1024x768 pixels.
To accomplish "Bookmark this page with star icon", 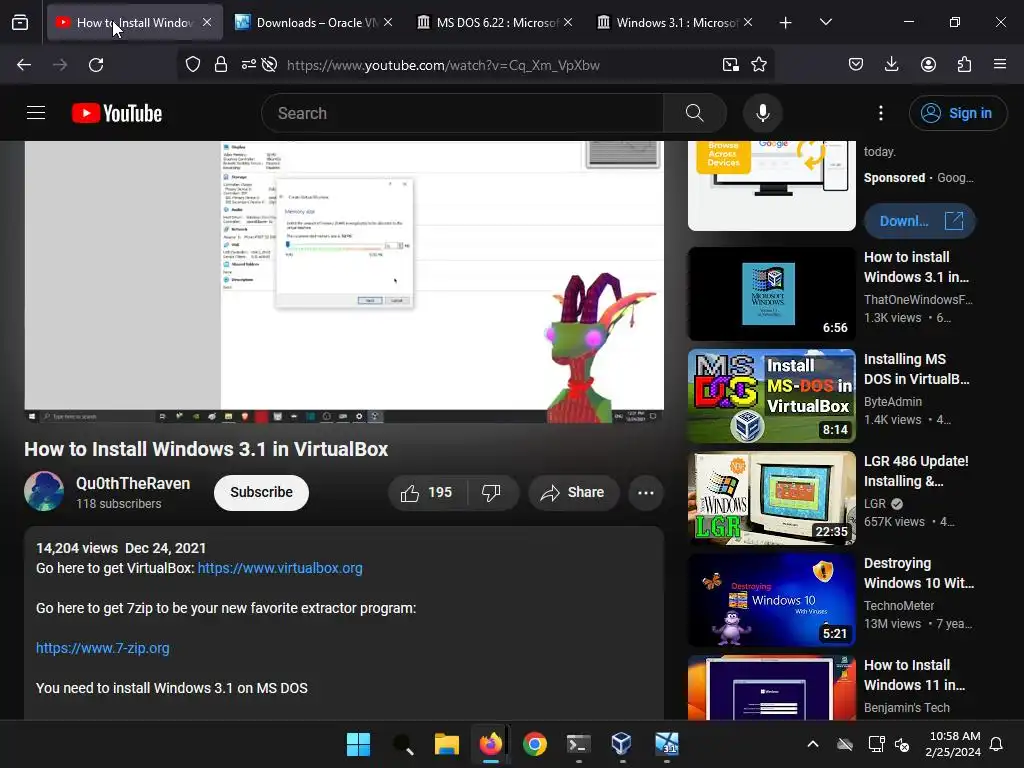I will click(759, 65).
